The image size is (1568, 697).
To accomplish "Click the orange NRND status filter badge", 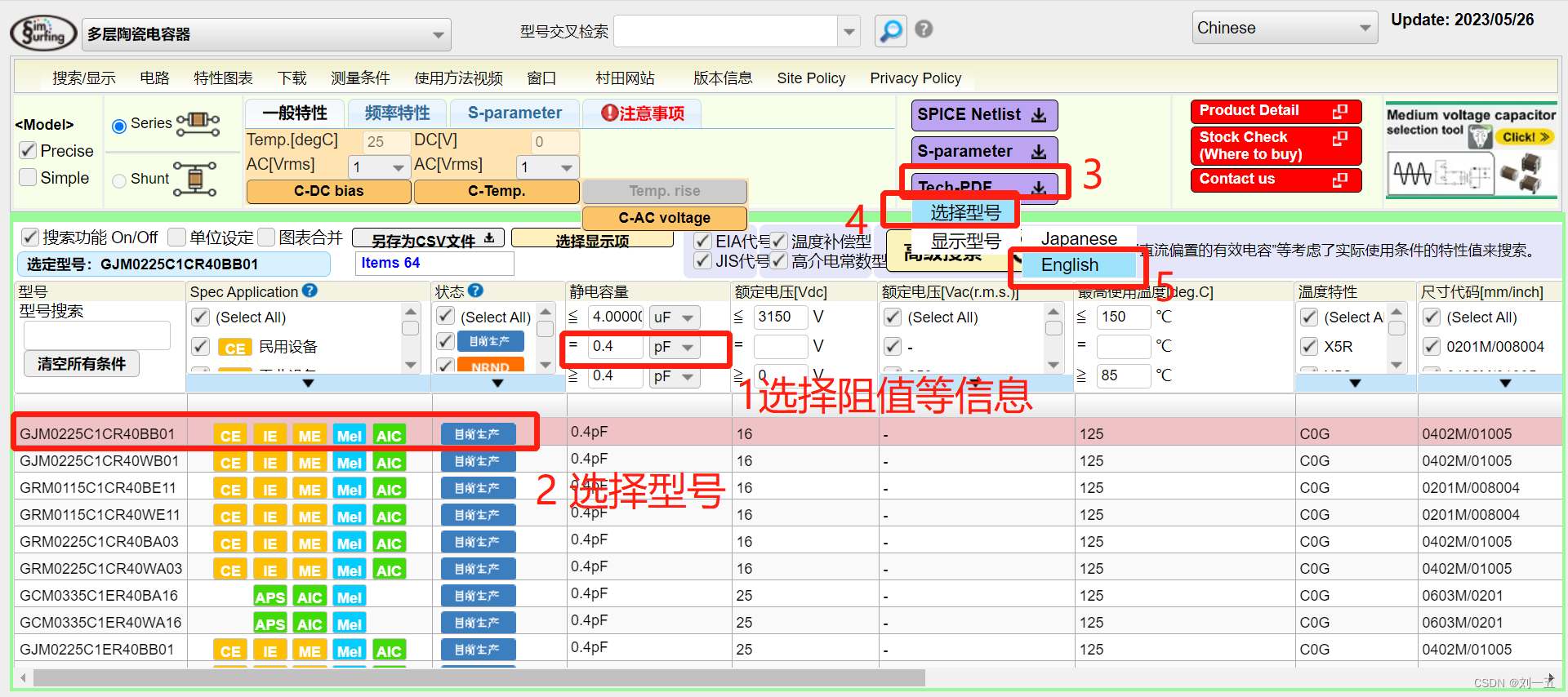I will coord(490,366).
